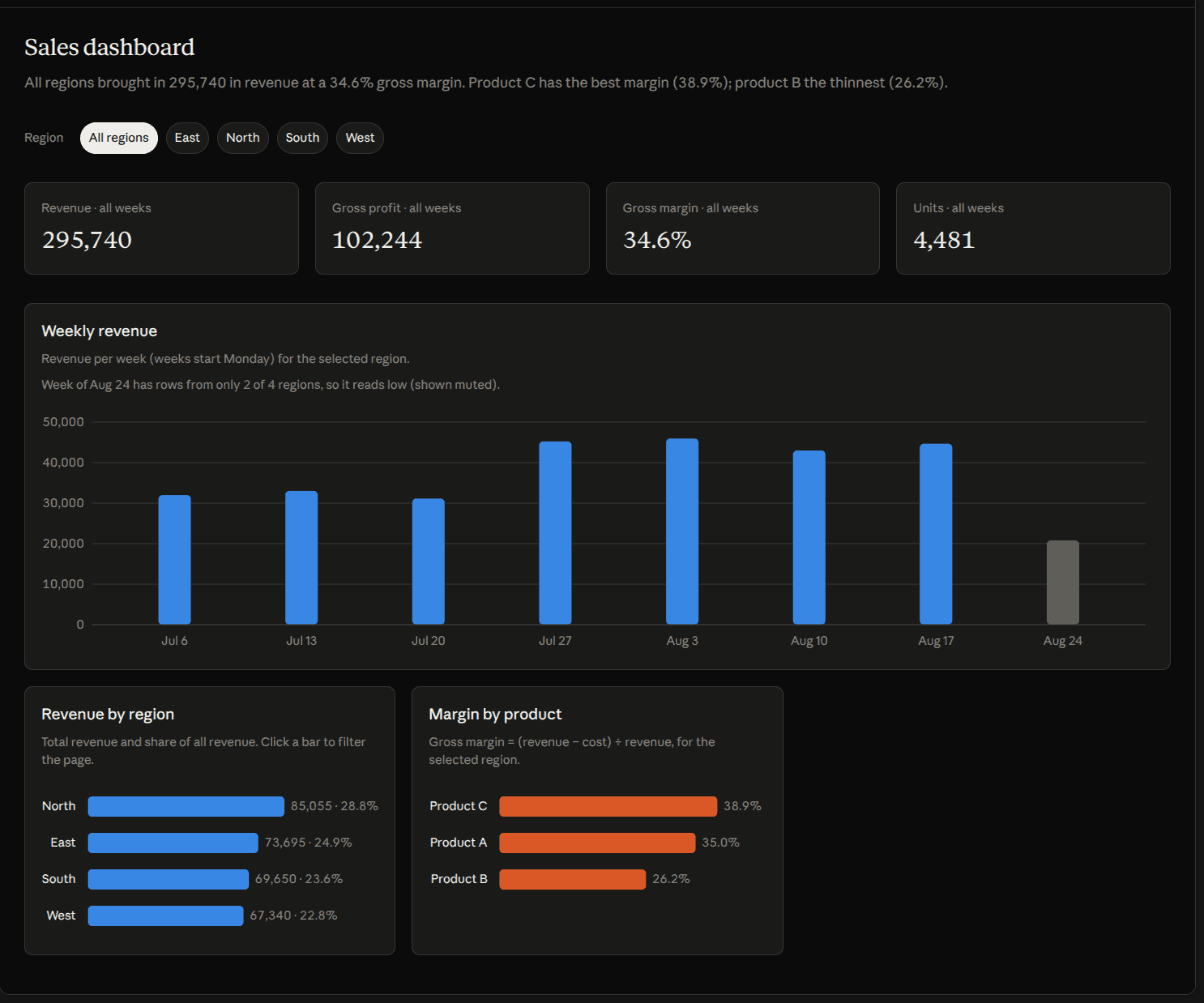1204x1003 pixels.
Task: Click the 20,000 y-axis label
Action: 63,544
